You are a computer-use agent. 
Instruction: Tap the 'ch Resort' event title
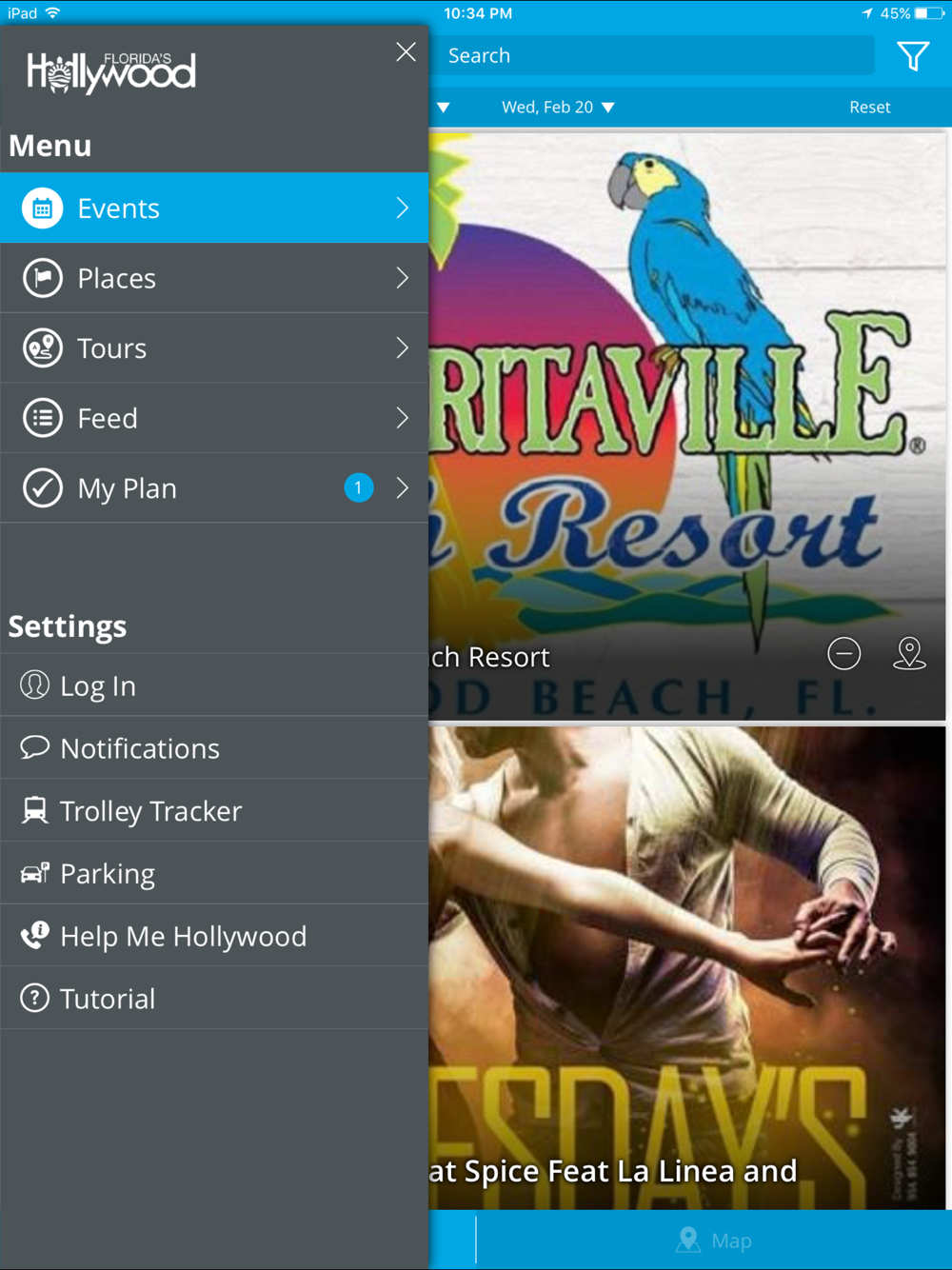tap(489, 657)
